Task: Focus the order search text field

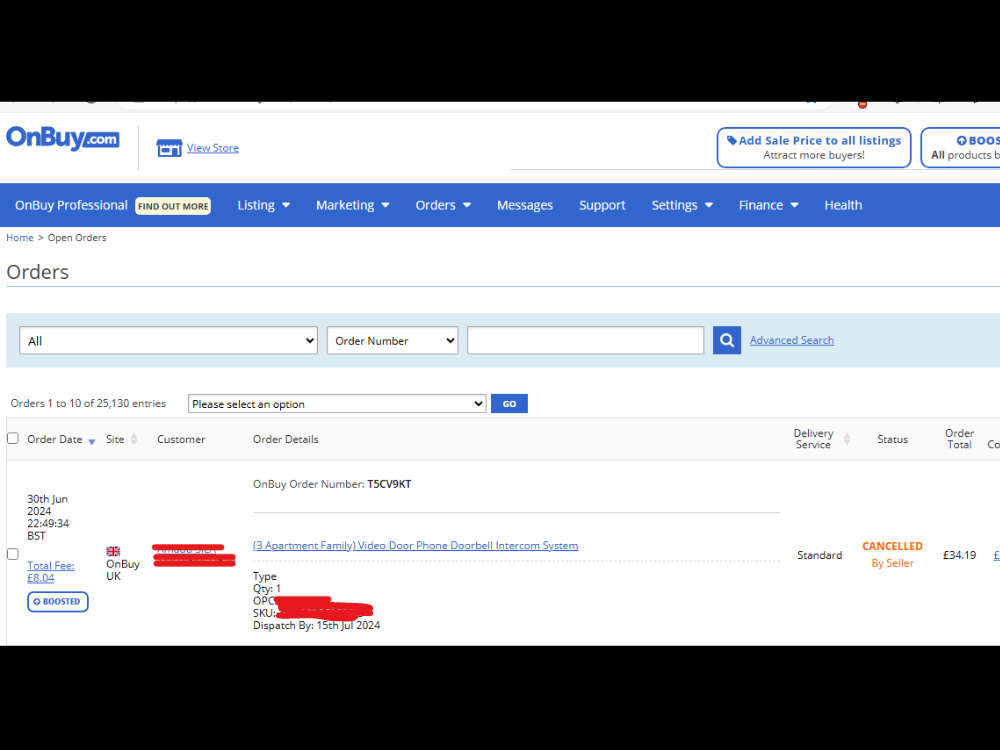Action: tap(585, 340)
